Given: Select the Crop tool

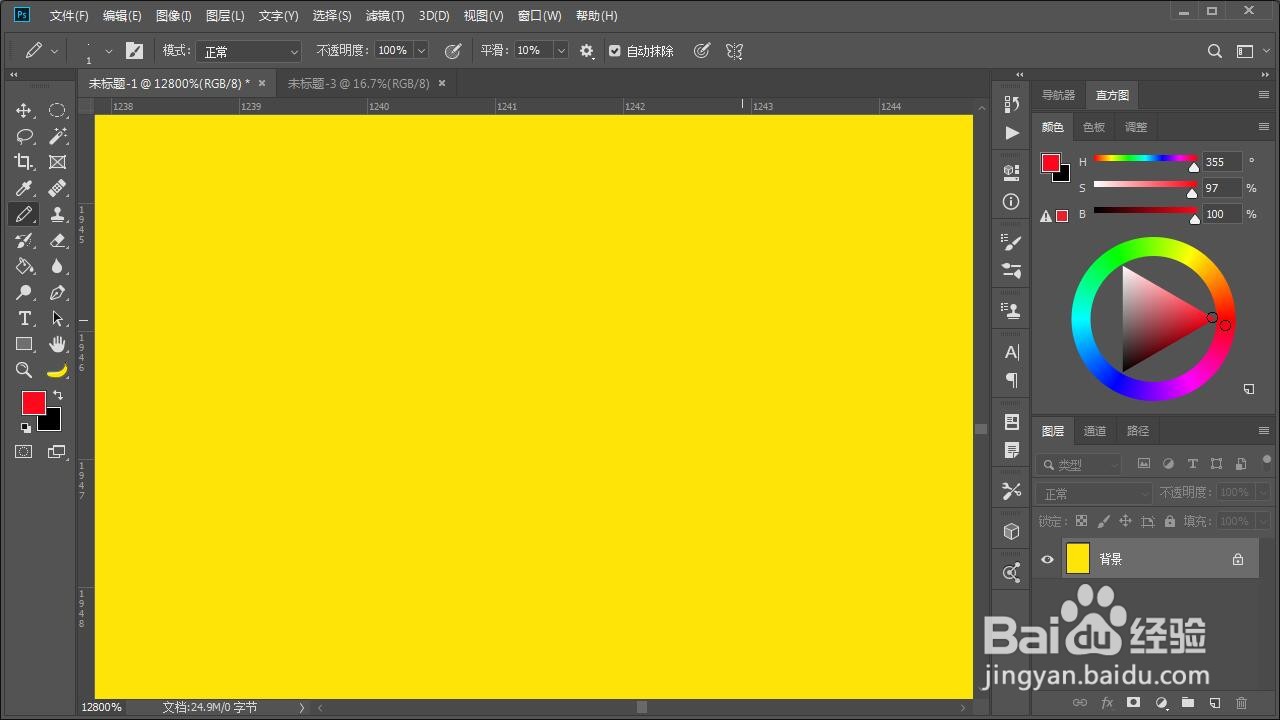Looking at the screenshot, I should coord(24,162).
